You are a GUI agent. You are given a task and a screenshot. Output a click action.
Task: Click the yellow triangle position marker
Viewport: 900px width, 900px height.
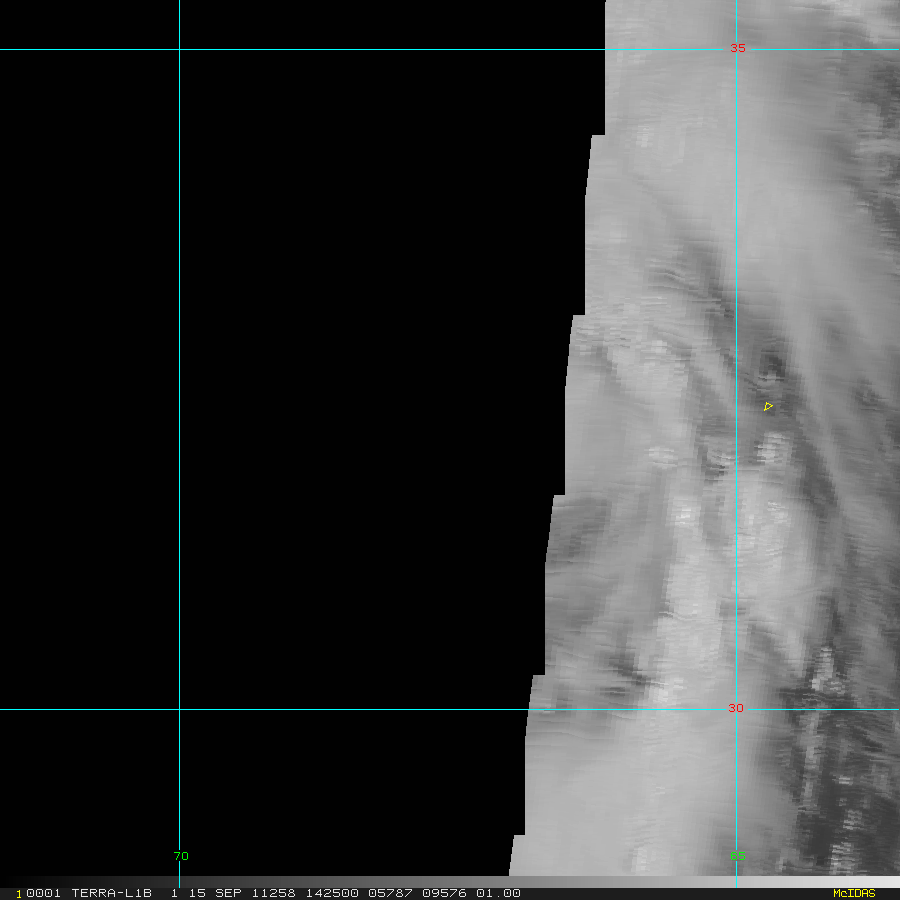(768, 406)
